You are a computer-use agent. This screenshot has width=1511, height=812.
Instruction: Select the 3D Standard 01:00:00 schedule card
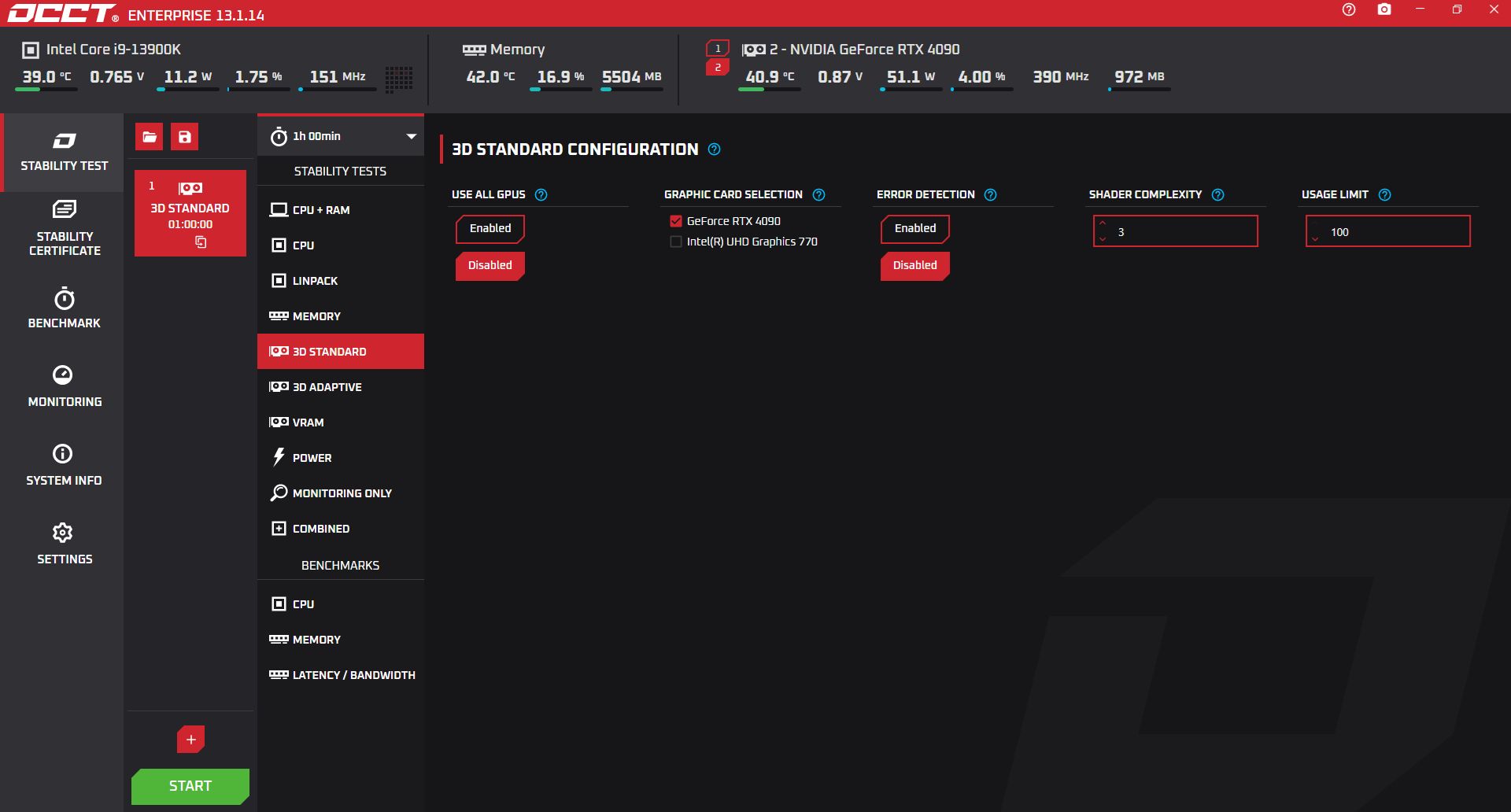tap(190, 213)
